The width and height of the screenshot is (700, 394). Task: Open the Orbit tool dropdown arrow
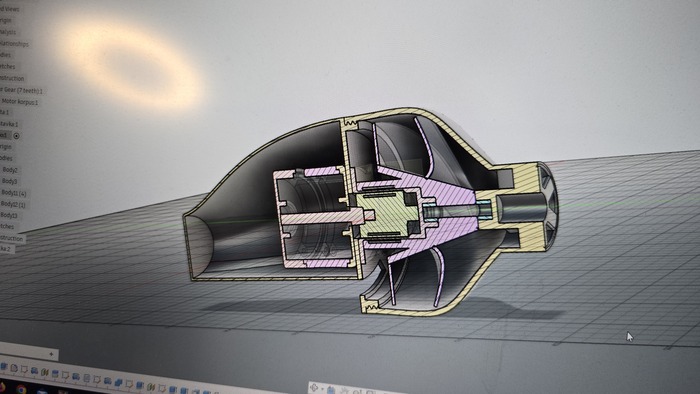tap(322, 389)
